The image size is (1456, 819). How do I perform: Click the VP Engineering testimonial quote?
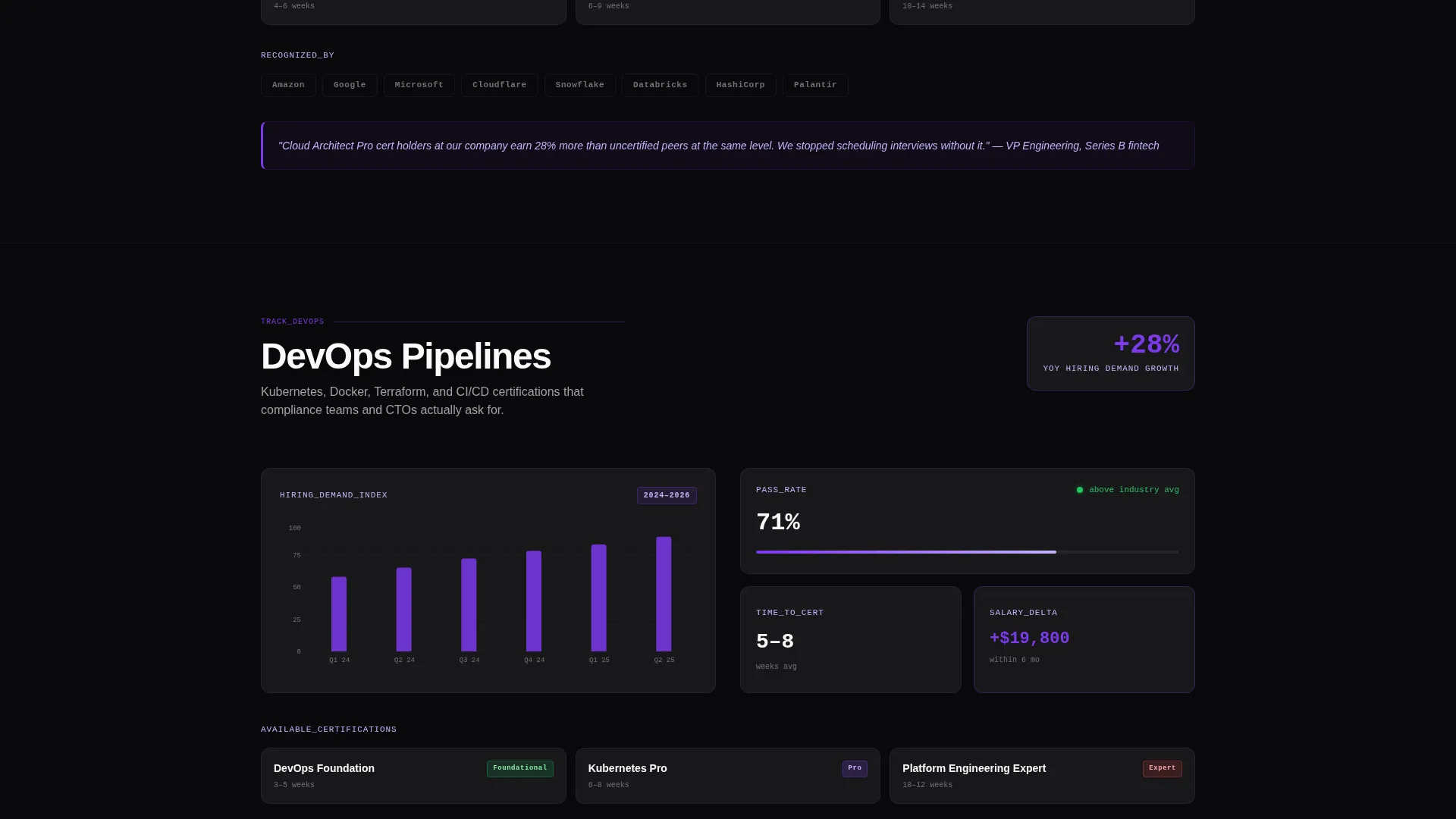click(x=728, y=146)
